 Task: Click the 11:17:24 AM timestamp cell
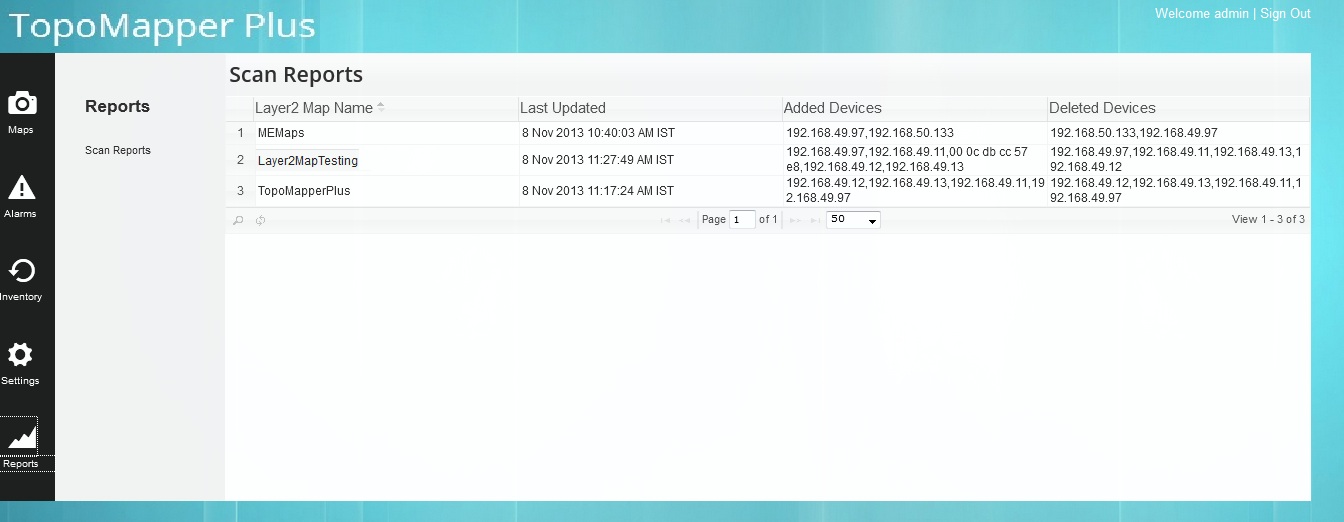(650, 190)
